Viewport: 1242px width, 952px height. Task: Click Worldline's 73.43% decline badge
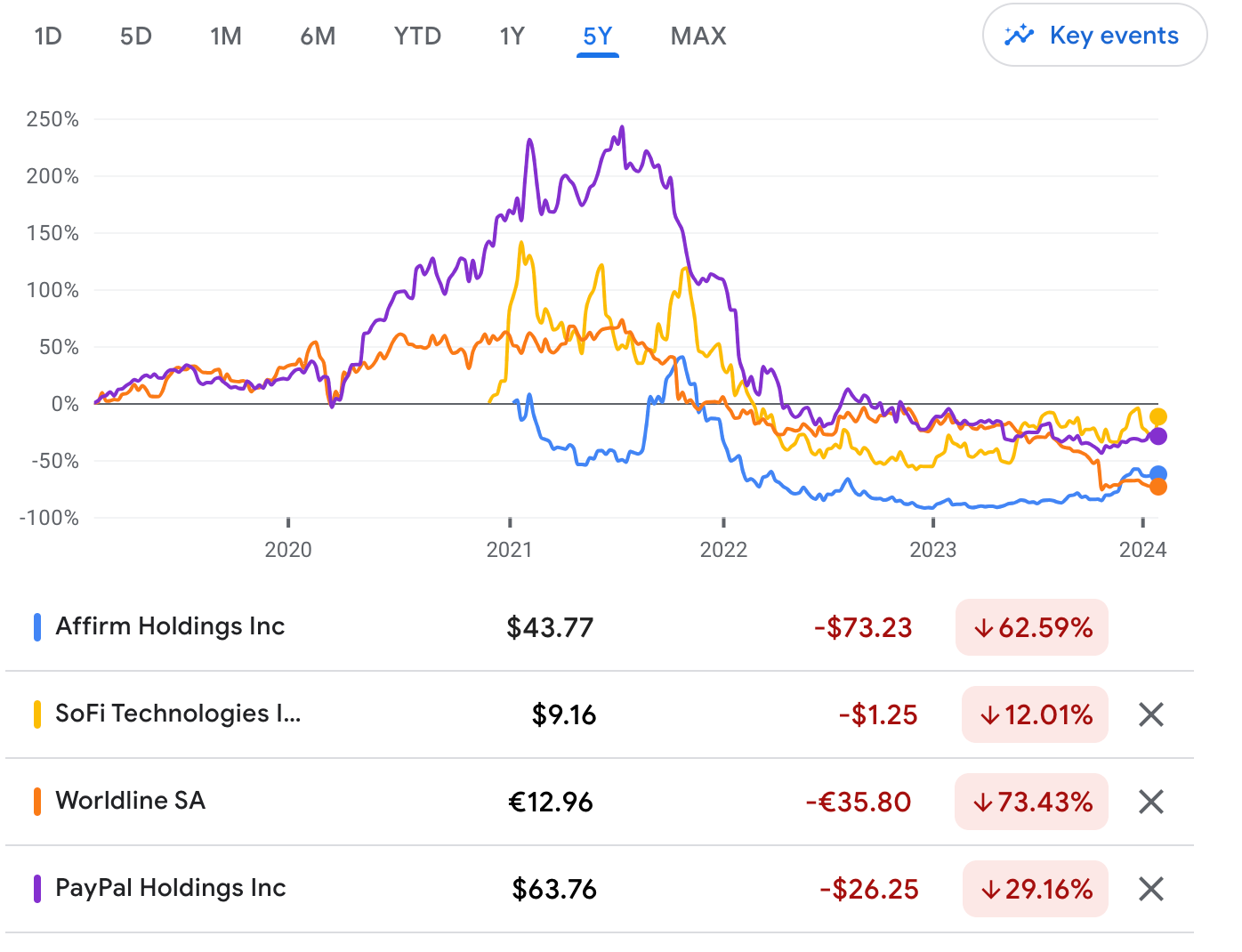pyautogui.click(x=1032, y=802)
